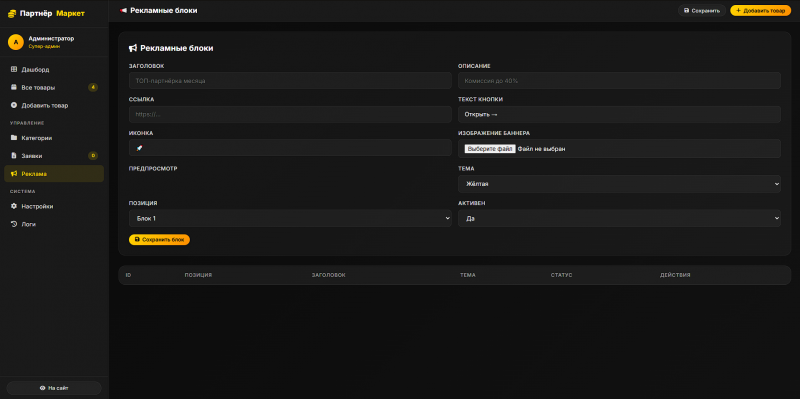Focus the Заголовок input field
800x399 pixels.
click(x=290, y=81)
